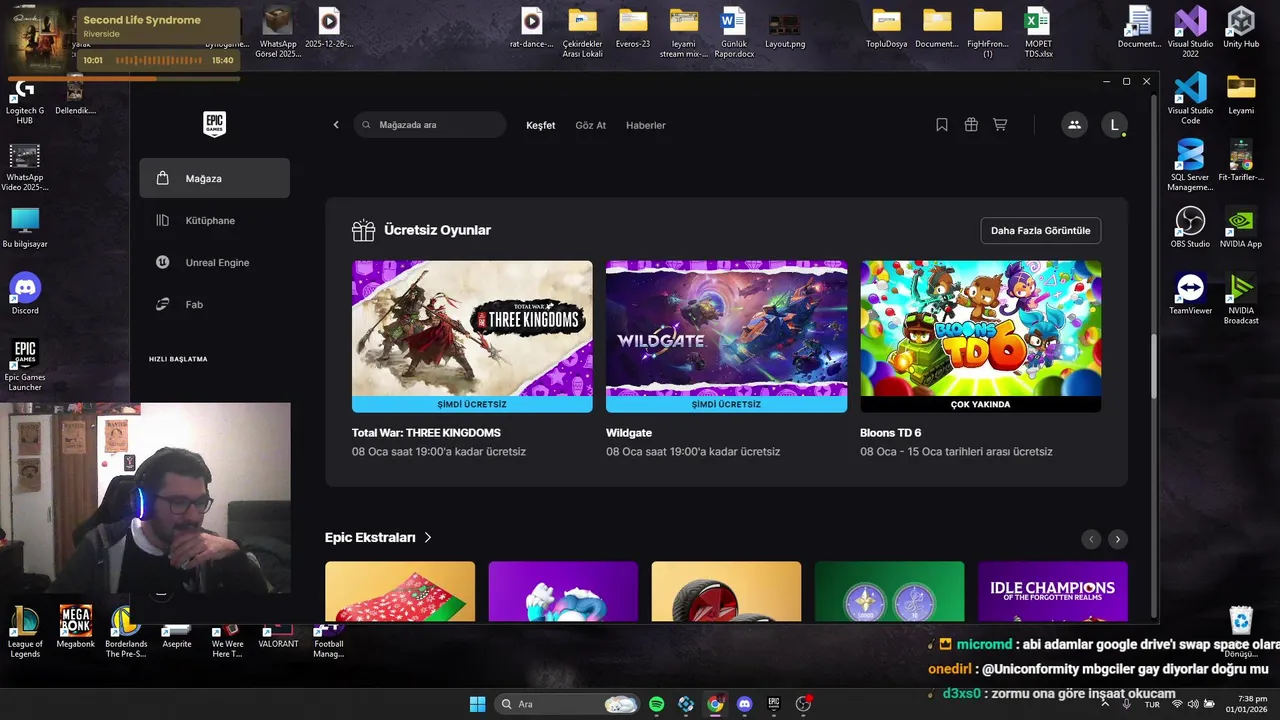Open the NVIDIA Broadcast desktop shortcut
Screen dimensions: 1280x720
pos(1241,298)
